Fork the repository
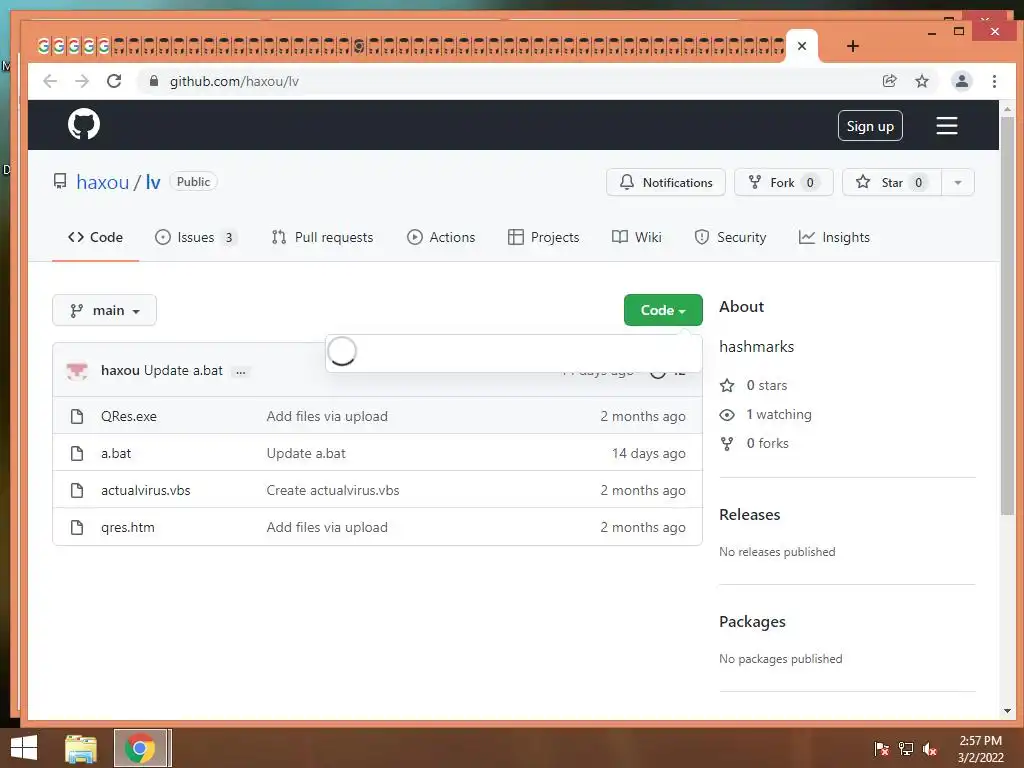This screenshot has height=768, width=1024. (x=784, y=182)
